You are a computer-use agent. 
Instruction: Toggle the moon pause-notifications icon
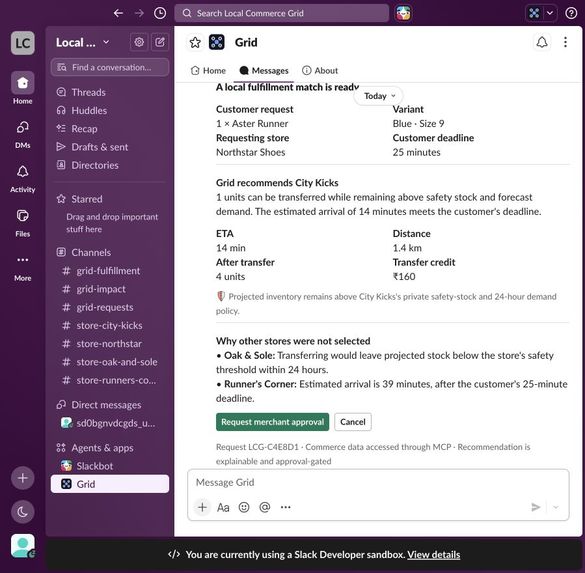click(23, 511)
